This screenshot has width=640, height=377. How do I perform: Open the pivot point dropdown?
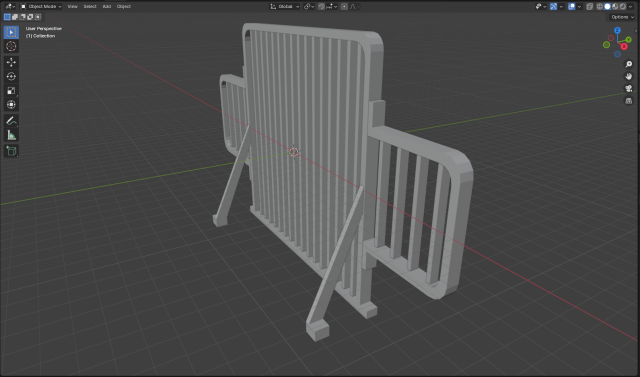coord(310,7)
